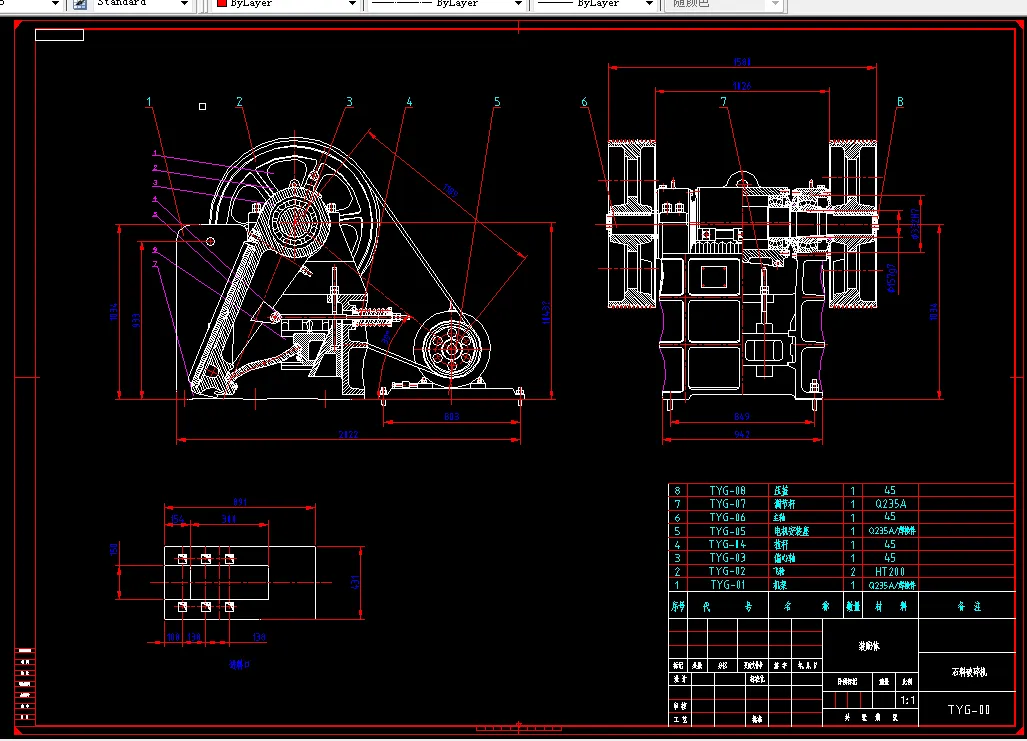Click the small white rectangle at the sheet's top-left corner

pyautogui.click(x=60, y=35)
